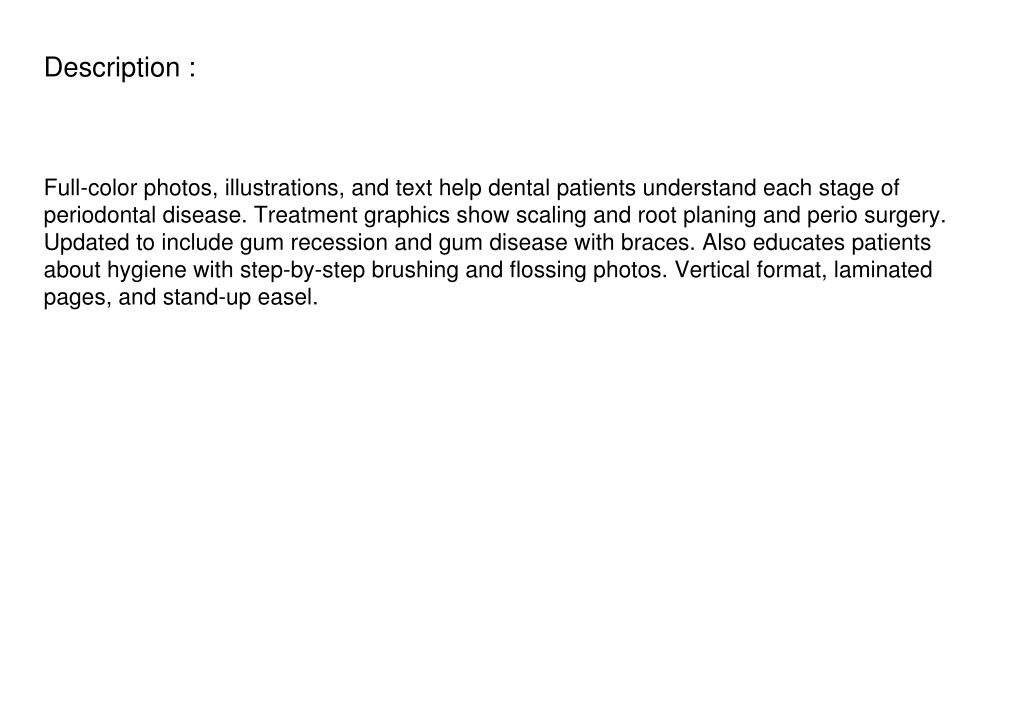Click the word 'Updated' at line start
This screenshot has height=723, width=1024.
[86, 243]
